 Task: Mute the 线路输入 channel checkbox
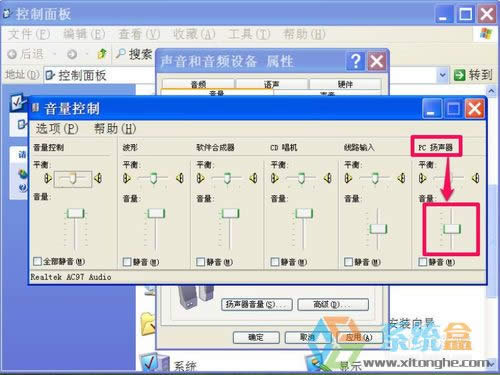tap(348, 262)
